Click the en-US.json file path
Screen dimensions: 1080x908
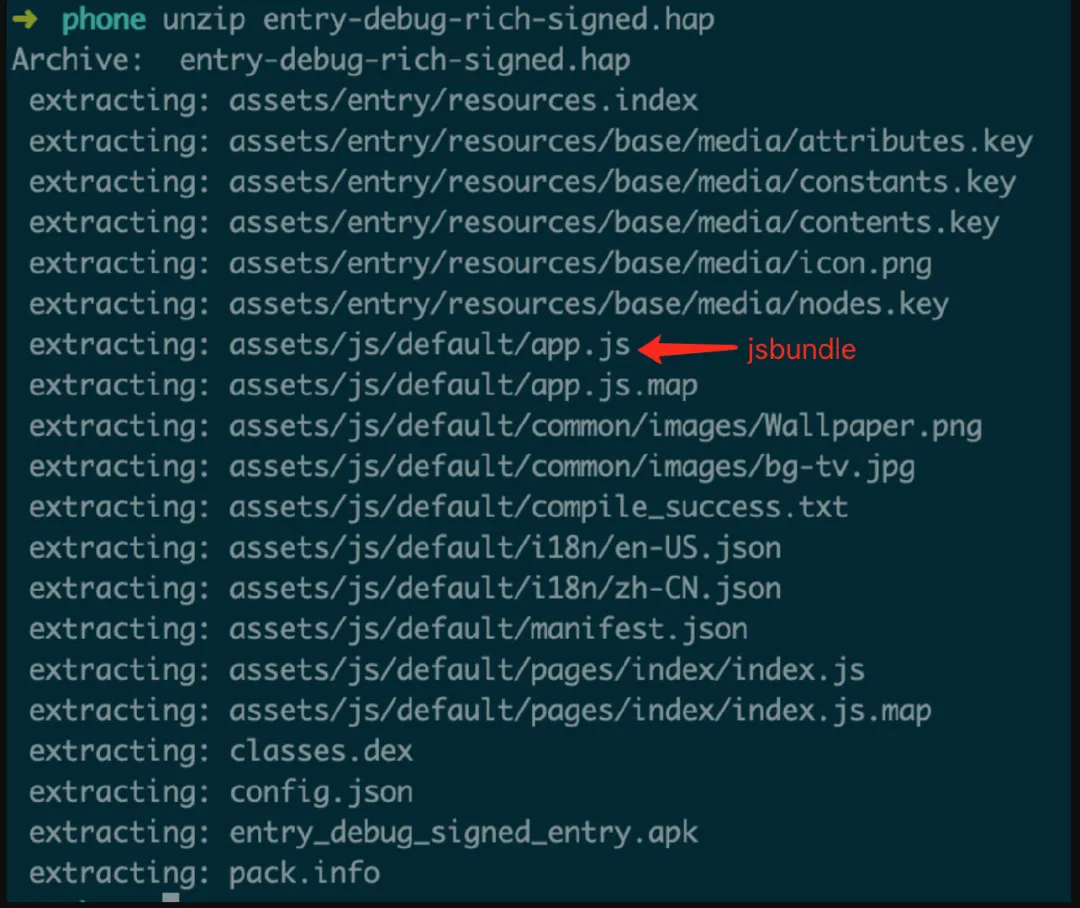pos(505,548)
